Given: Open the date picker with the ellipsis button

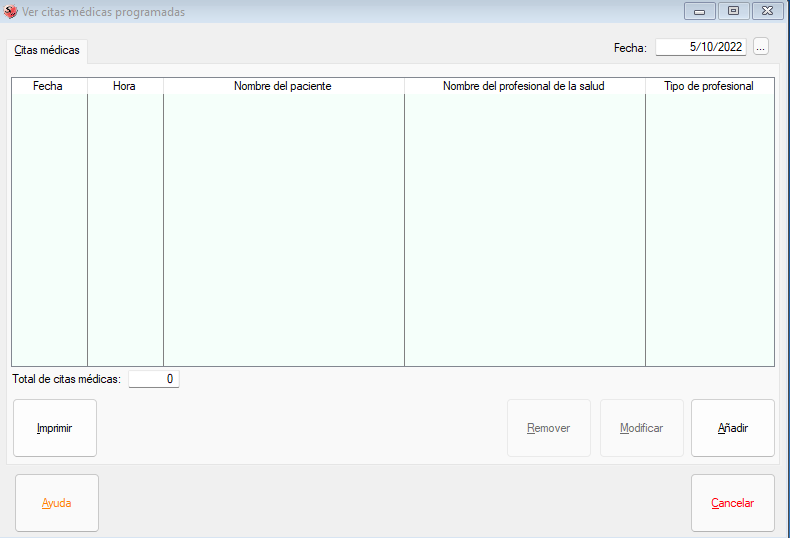Looking at the screenshot, I should click(x=761, y=47).
